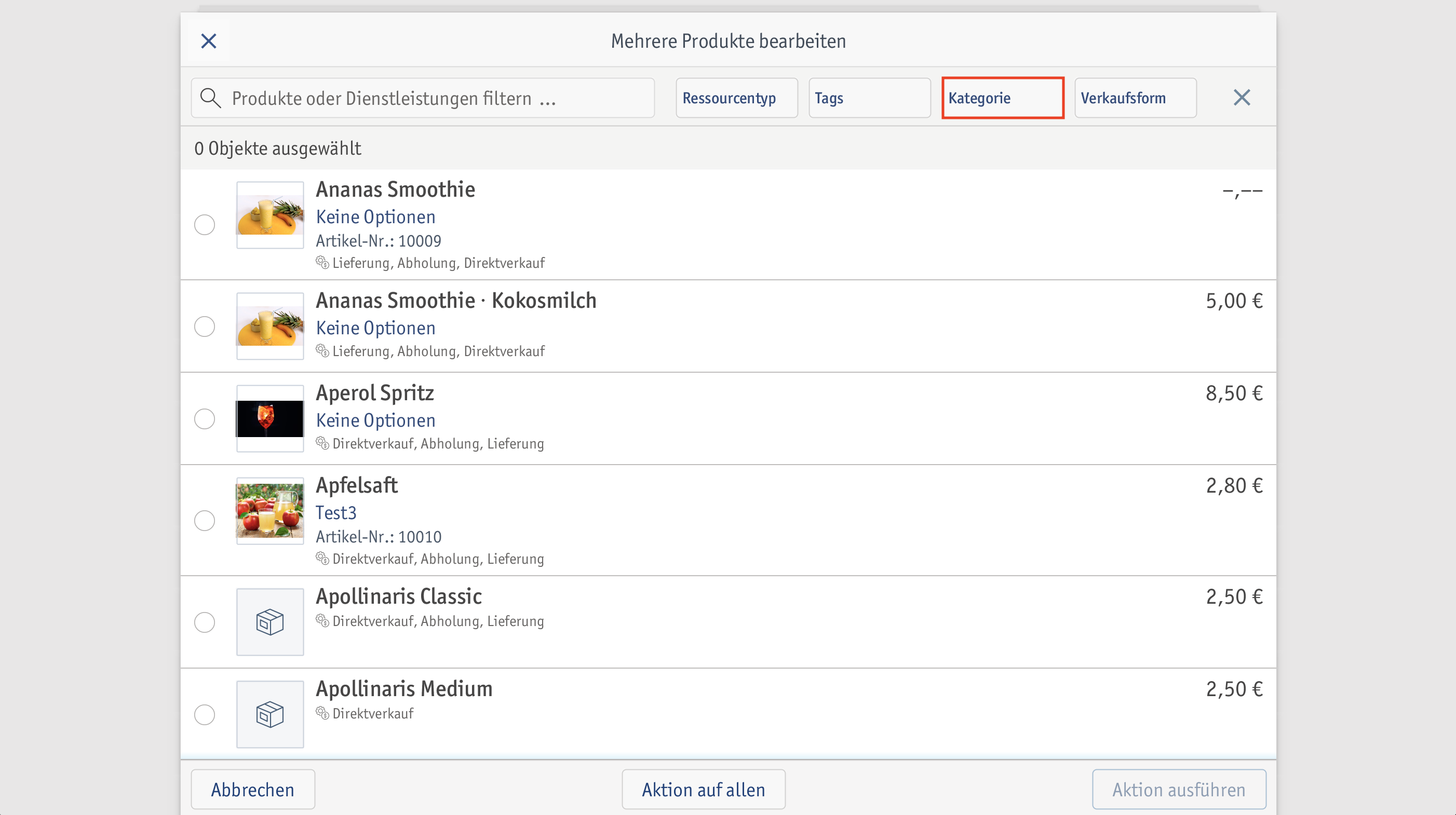Viewport: 1456px width, 815px height.
Task: Click the search magnifier icon
Action: coord(210,98)
